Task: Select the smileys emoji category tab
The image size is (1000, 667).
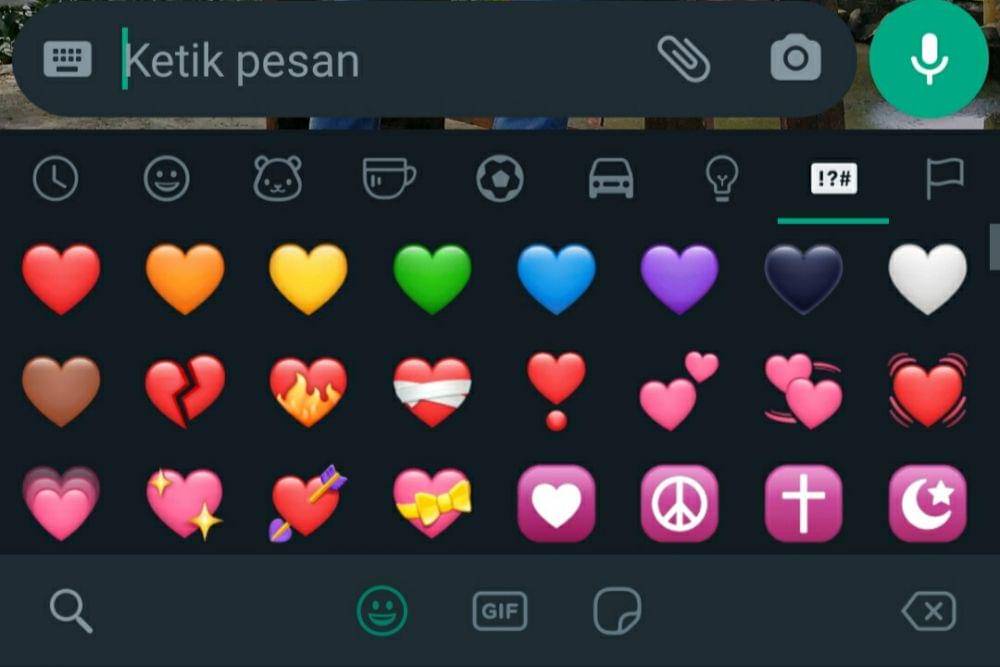Action: (x=166, y=178)
